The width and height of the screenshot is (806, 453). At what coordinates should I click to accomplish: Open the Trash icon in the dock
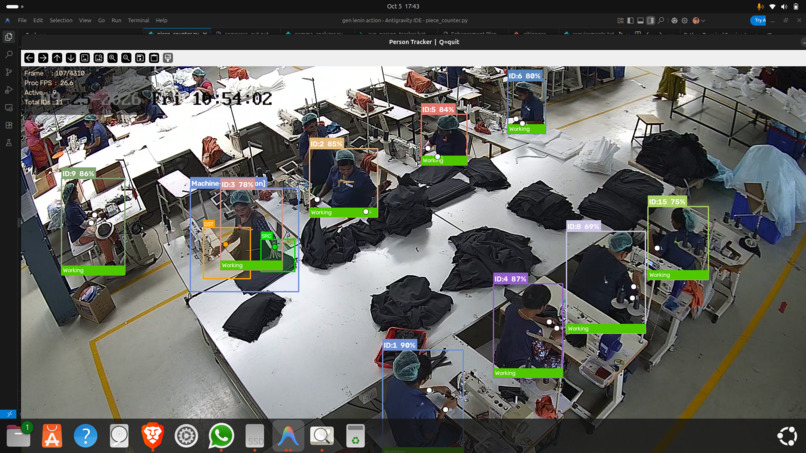pyautogui.click(x=355, y=436)
